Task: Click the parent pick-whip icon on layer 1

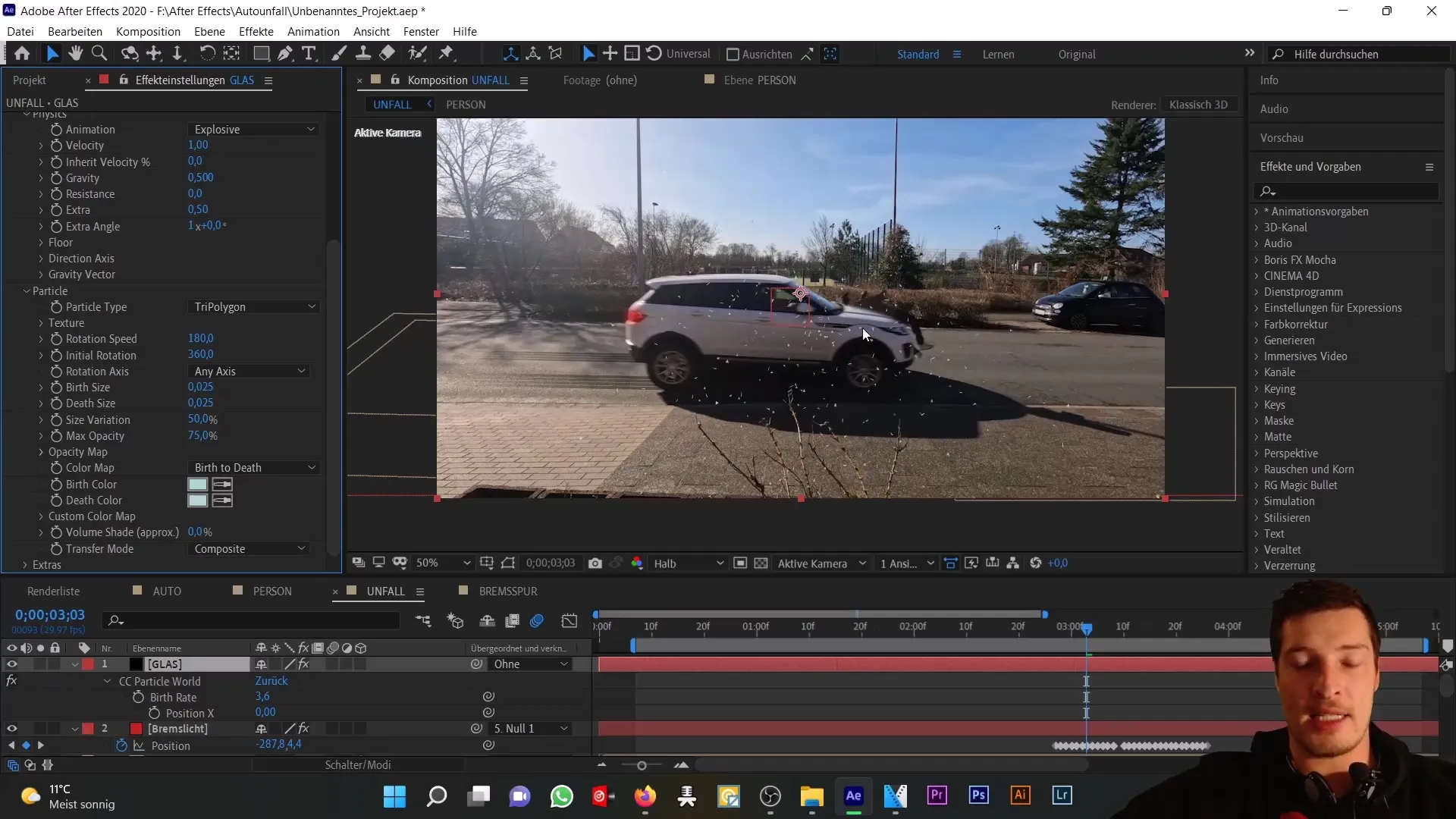Action: click(477, 664)
